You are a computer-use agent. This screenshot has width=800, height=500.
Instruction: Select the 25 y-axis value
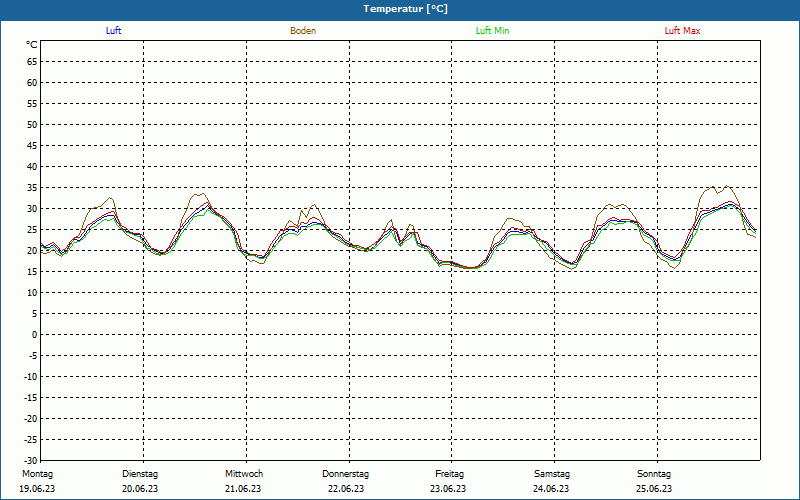pos(32,230)
